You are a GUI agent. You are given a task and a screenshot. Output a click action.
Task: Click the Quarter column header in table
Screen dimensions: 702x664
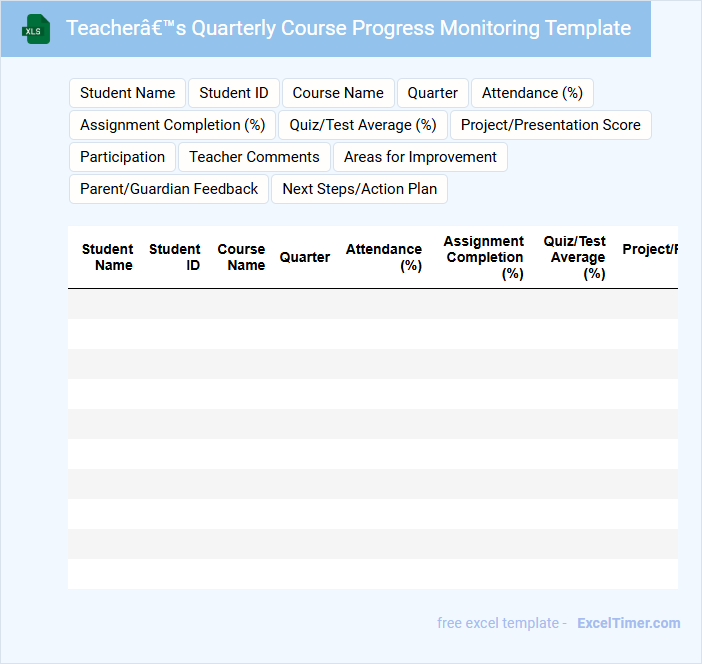[x=304, y=257]
